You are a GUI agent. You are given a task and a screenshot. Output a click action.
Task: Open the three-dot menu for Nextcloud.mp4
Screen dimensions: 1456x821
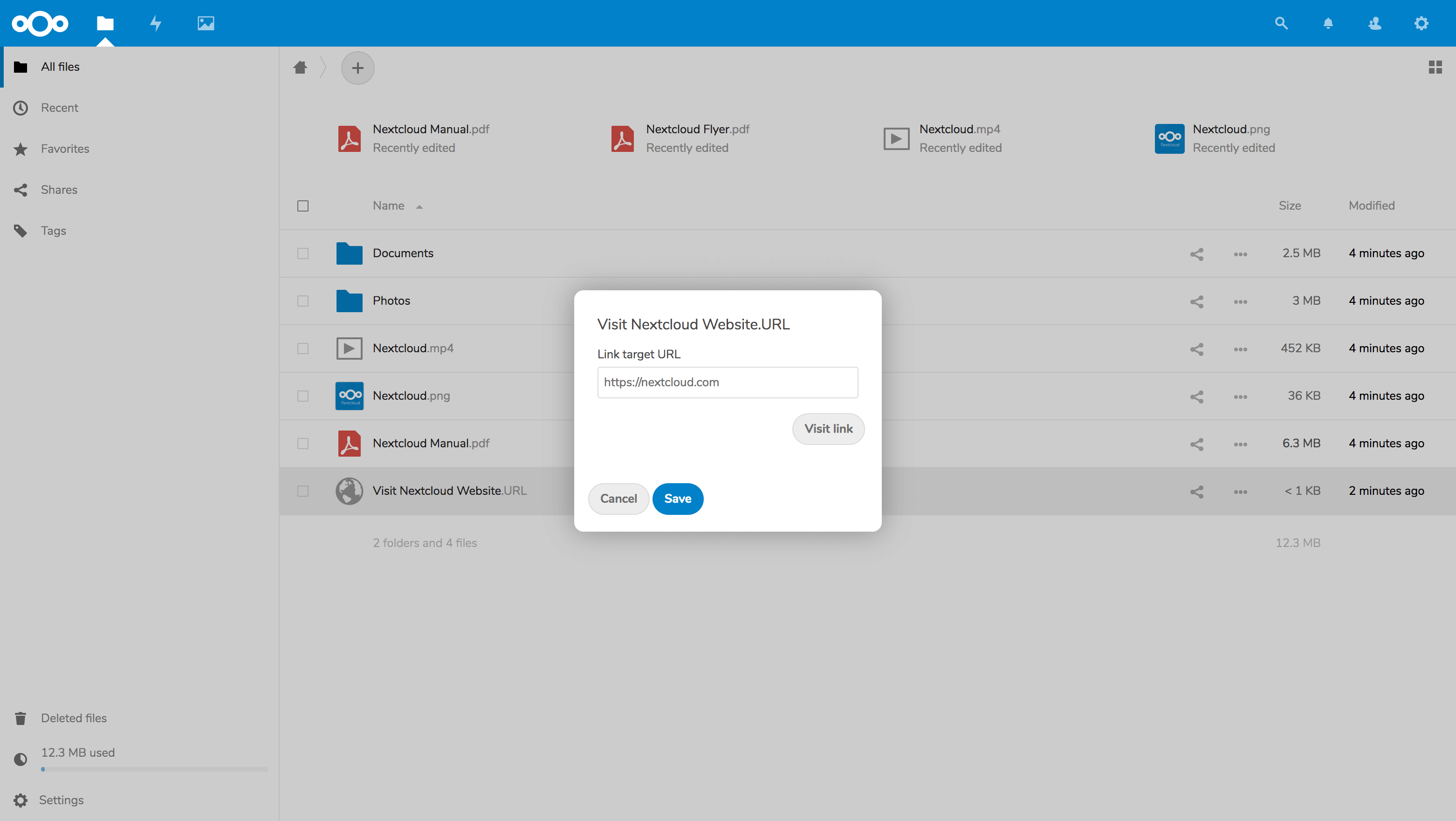click(x=1240, y=349)
